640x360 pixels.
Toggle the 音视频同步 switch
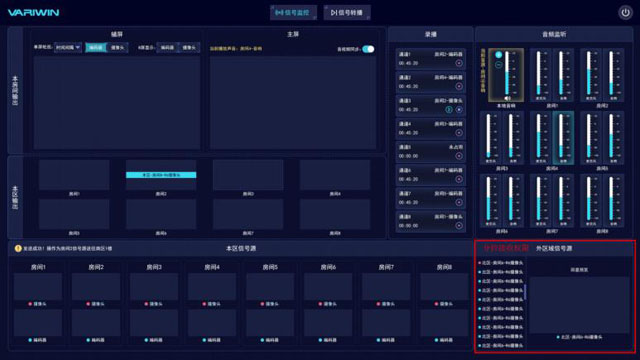[368, 49]
